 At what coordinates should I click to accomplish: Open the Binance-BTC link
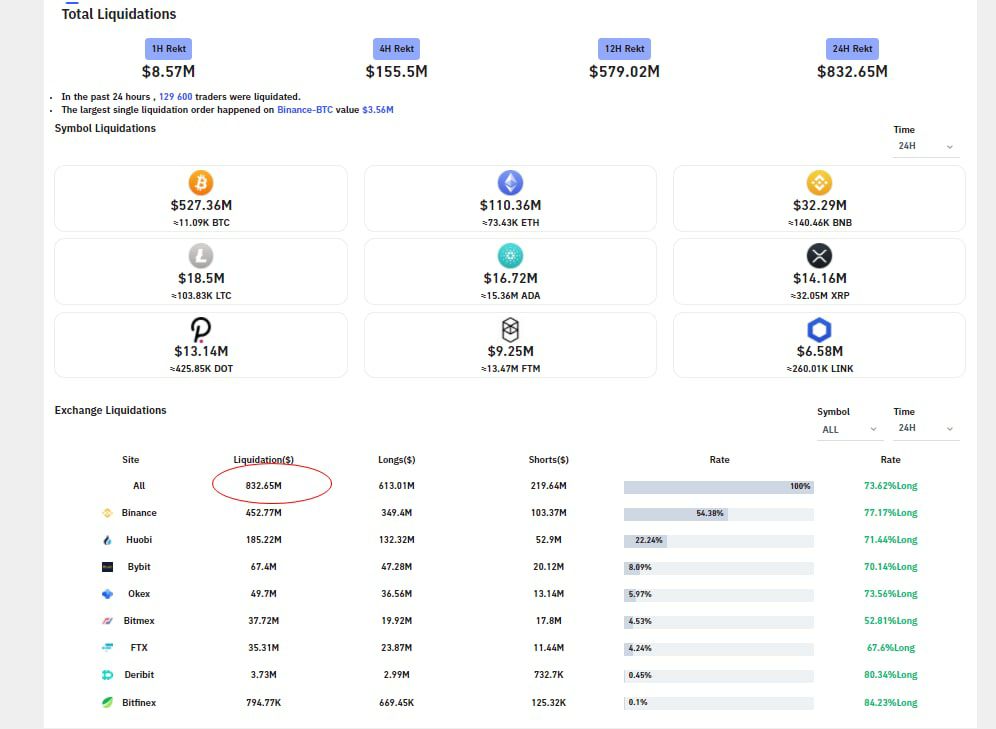coord(305,110)
